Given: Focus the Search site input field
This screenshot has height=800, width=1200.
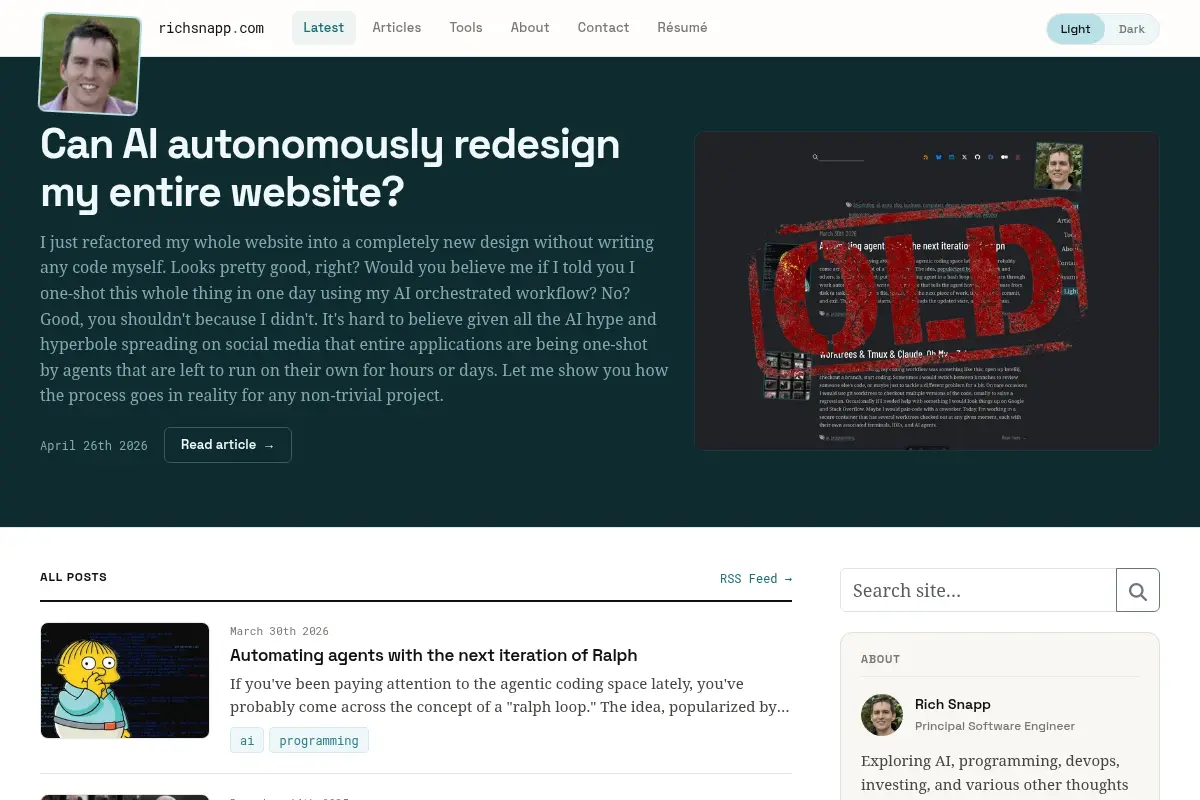Looking at the screenshot, I should [978, 590].
